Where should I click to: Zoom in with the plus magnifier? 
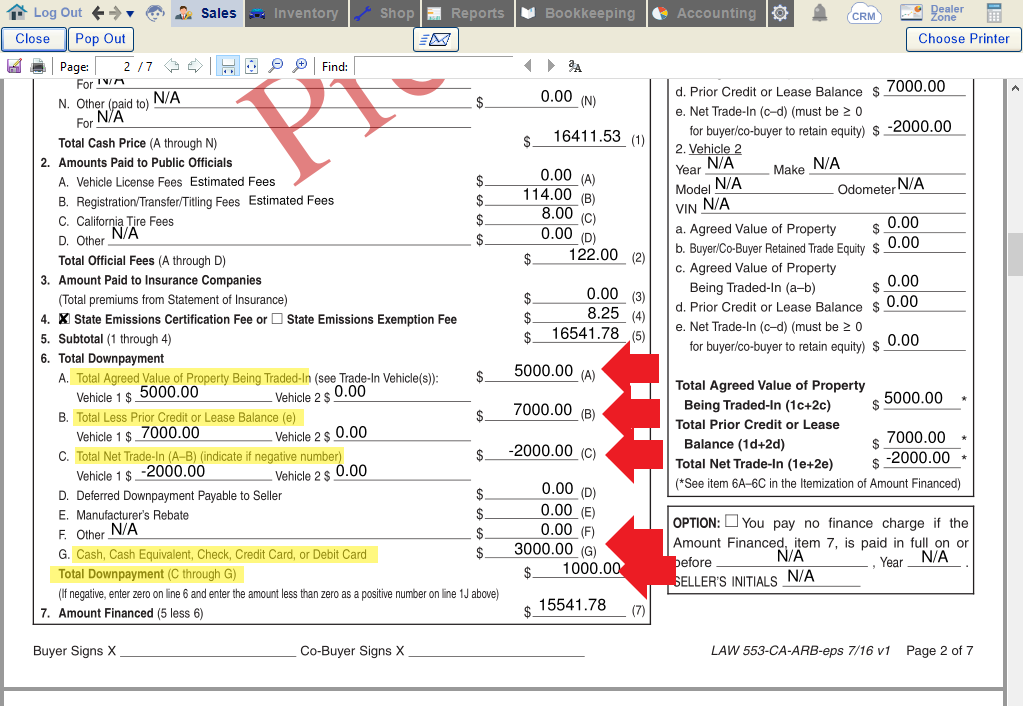click(x=299, y=65)
